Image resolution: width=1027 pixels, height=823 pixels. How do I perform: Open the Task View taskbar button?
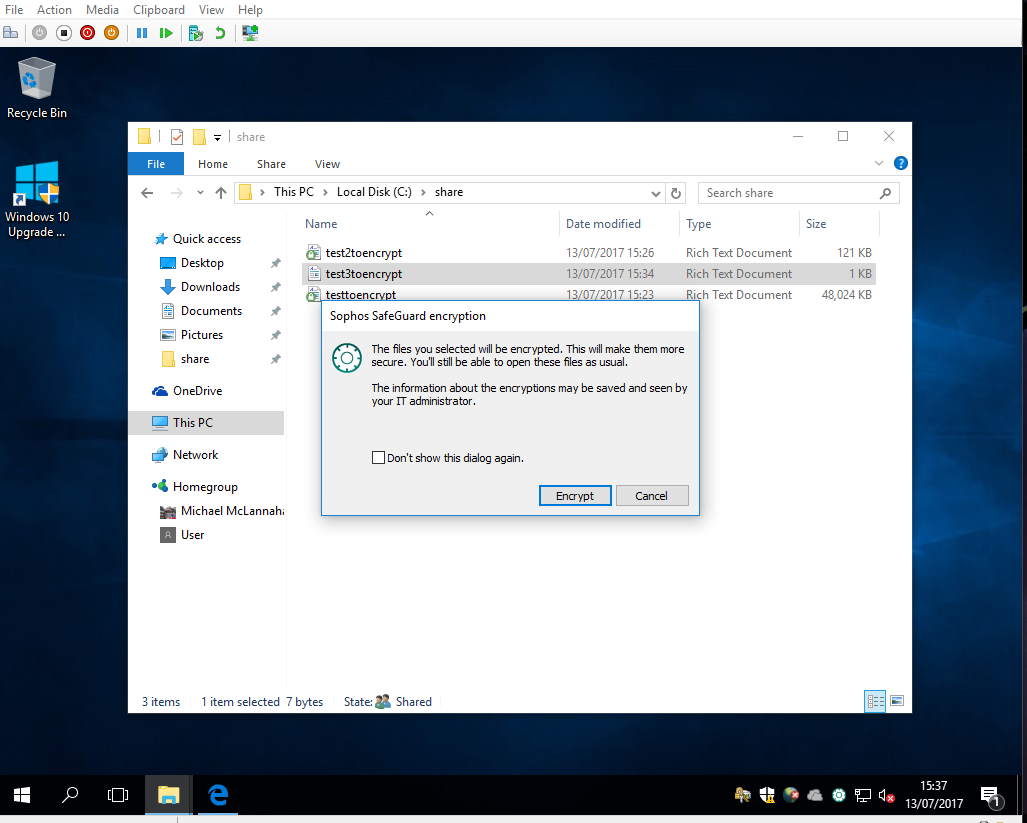tap(118, 795)
